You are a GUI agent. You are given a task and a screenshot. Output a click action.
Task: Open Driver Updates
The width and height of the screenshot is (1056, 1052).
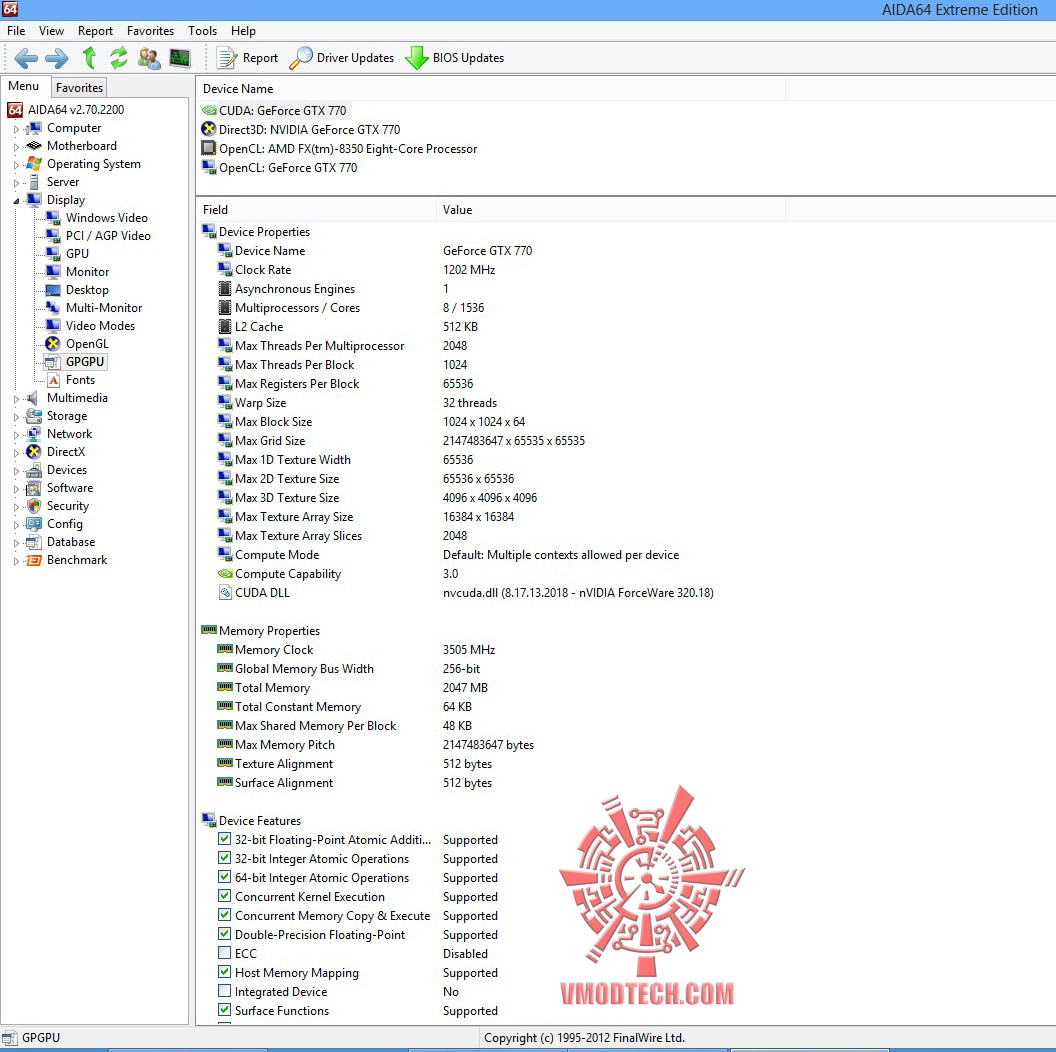click(341, 58)
